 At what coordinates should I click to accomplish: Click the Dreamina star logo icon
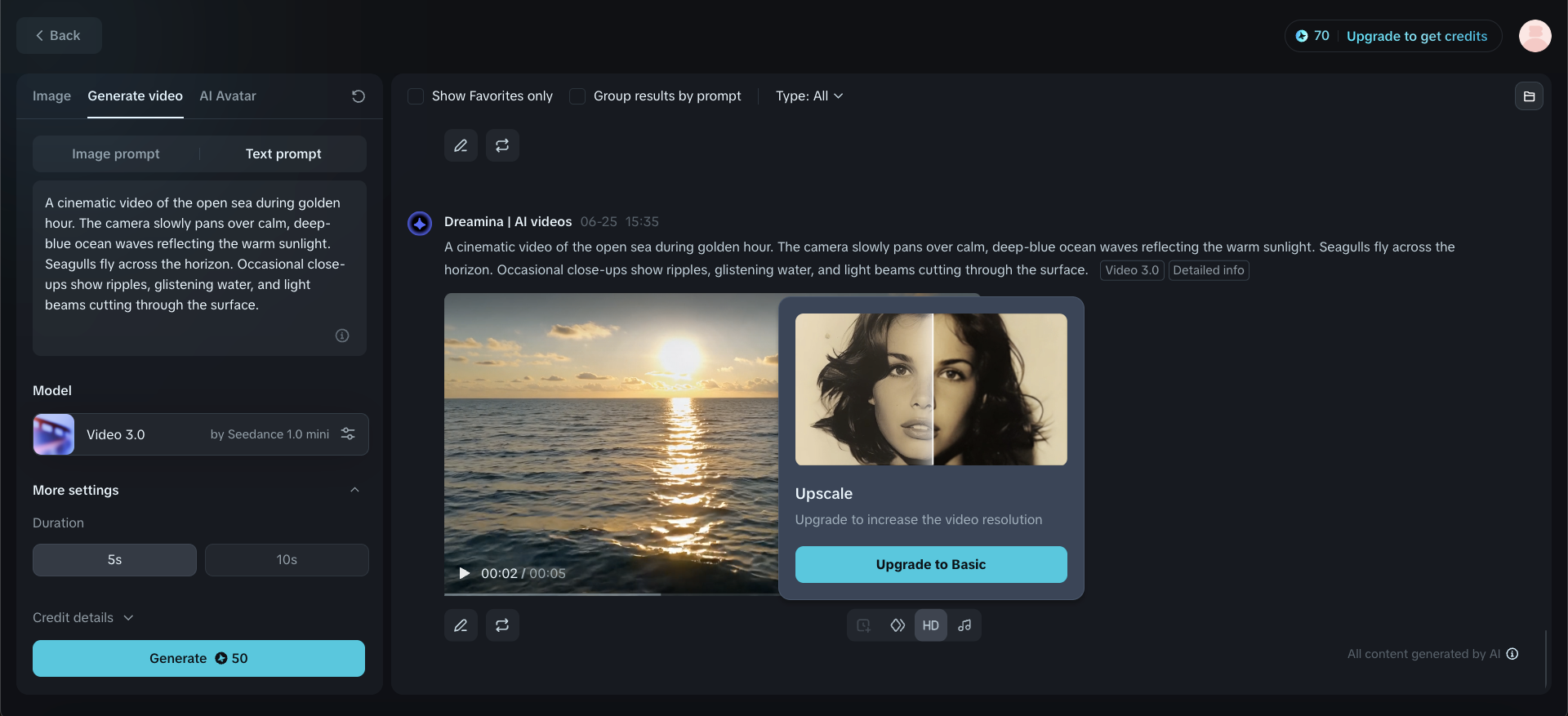(420, 223)
